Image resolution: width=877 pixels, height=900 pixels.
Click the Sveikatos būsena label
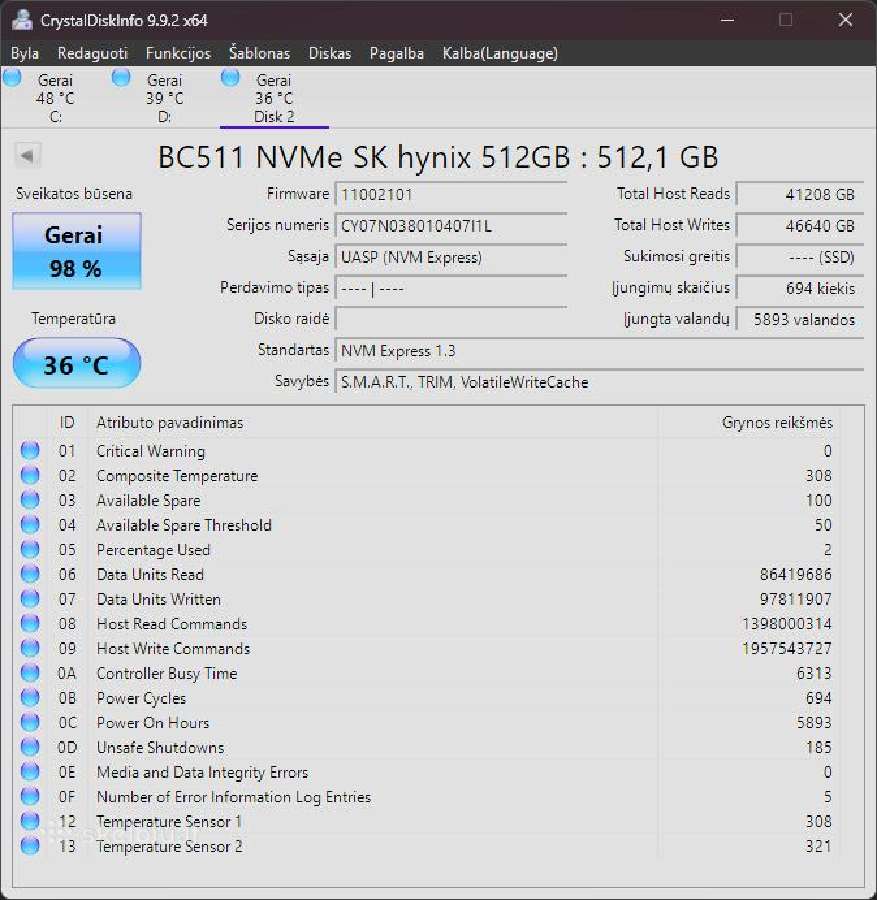coord(73,193)
